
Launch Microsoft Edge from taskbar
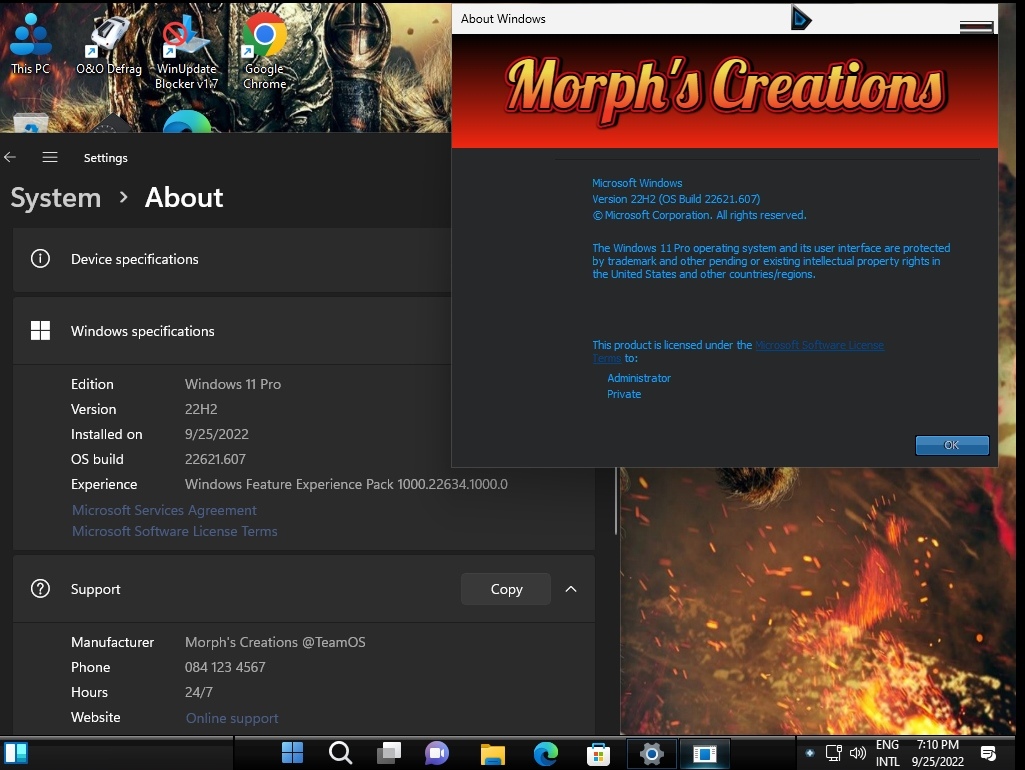(545, 754)
